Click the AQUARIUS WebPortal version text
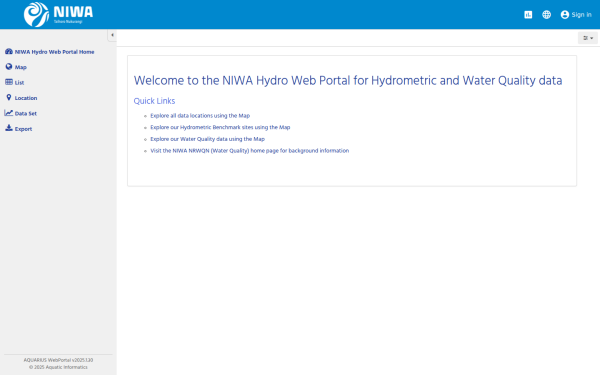600x375 pixels. click(x=58, y=360)
